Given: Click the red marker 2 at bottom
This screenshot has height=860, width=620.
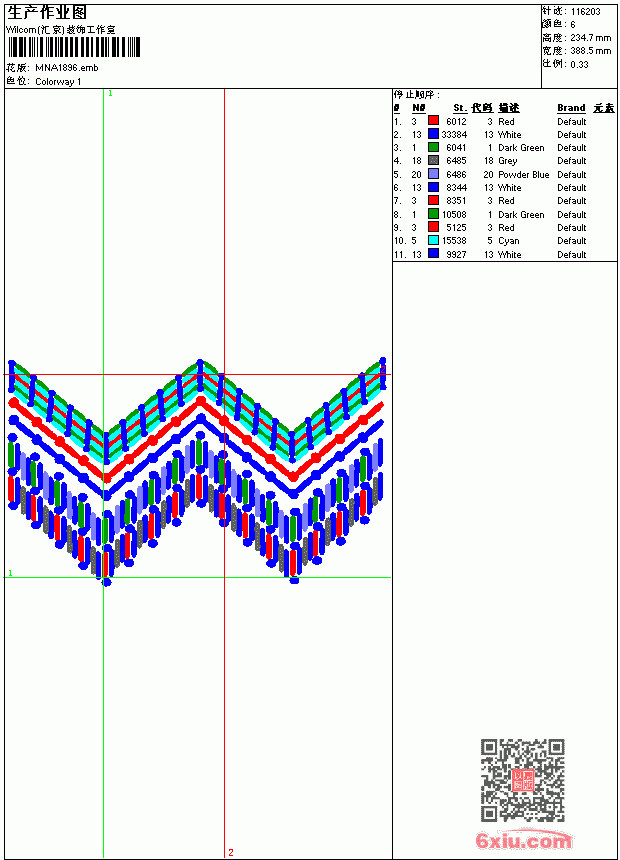Looking at the screenshot, I should coord(231,852).
